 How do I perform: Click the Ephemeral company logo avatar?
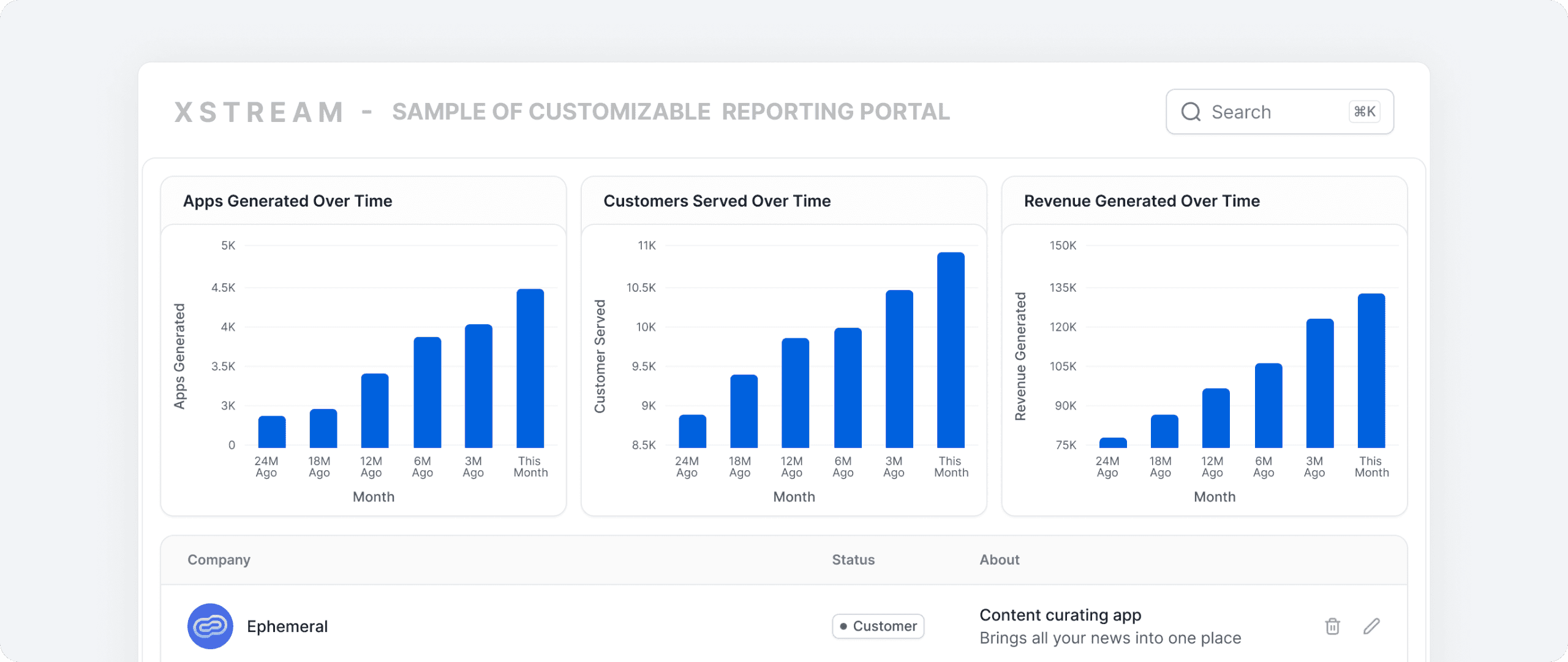pyautogui.click(x=210, y=626)
